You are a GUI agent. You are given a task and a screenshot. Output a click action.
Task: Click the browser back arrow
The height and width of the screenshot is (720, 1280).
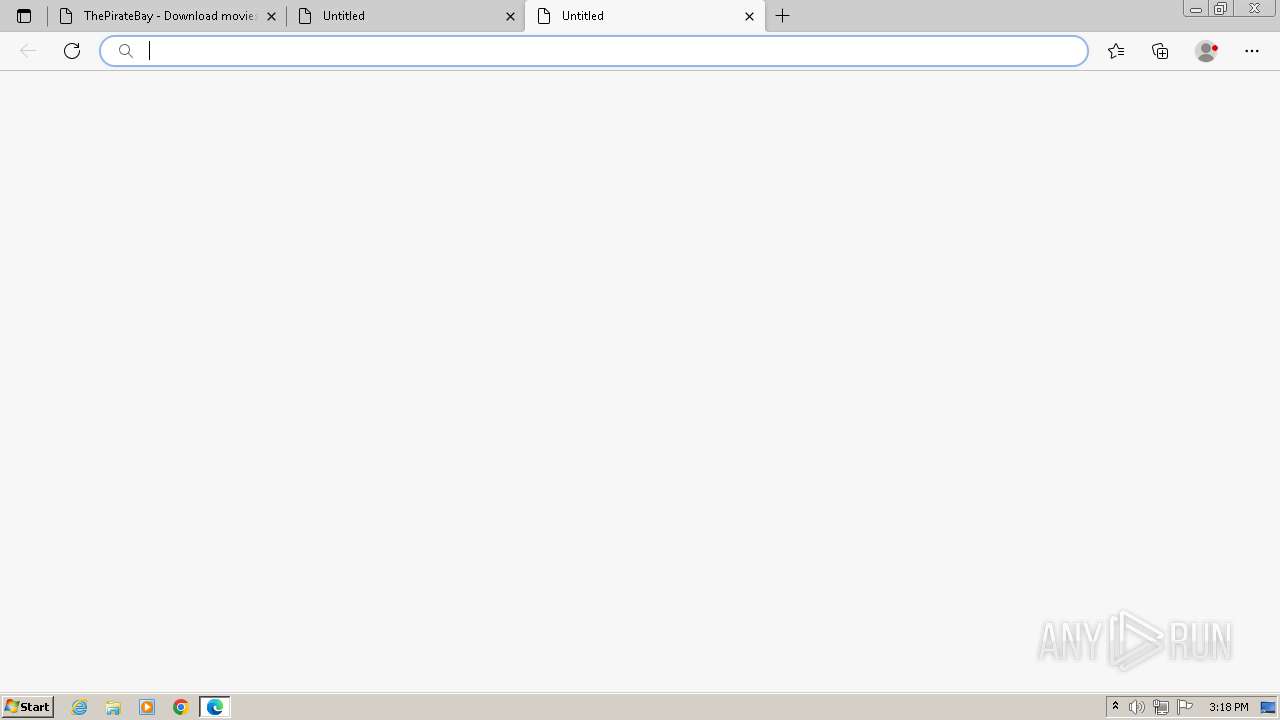[x=28, y=51]
